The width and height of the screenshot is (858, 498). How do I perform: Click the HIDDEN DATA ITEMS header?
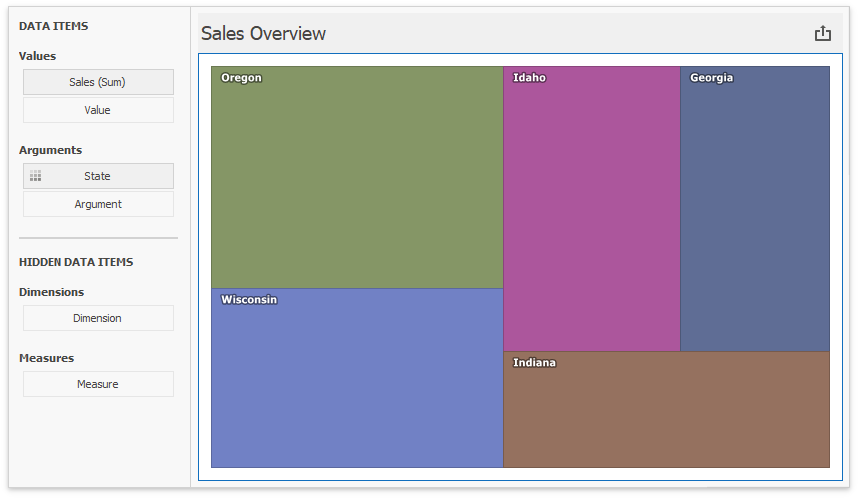pos(76,262)
